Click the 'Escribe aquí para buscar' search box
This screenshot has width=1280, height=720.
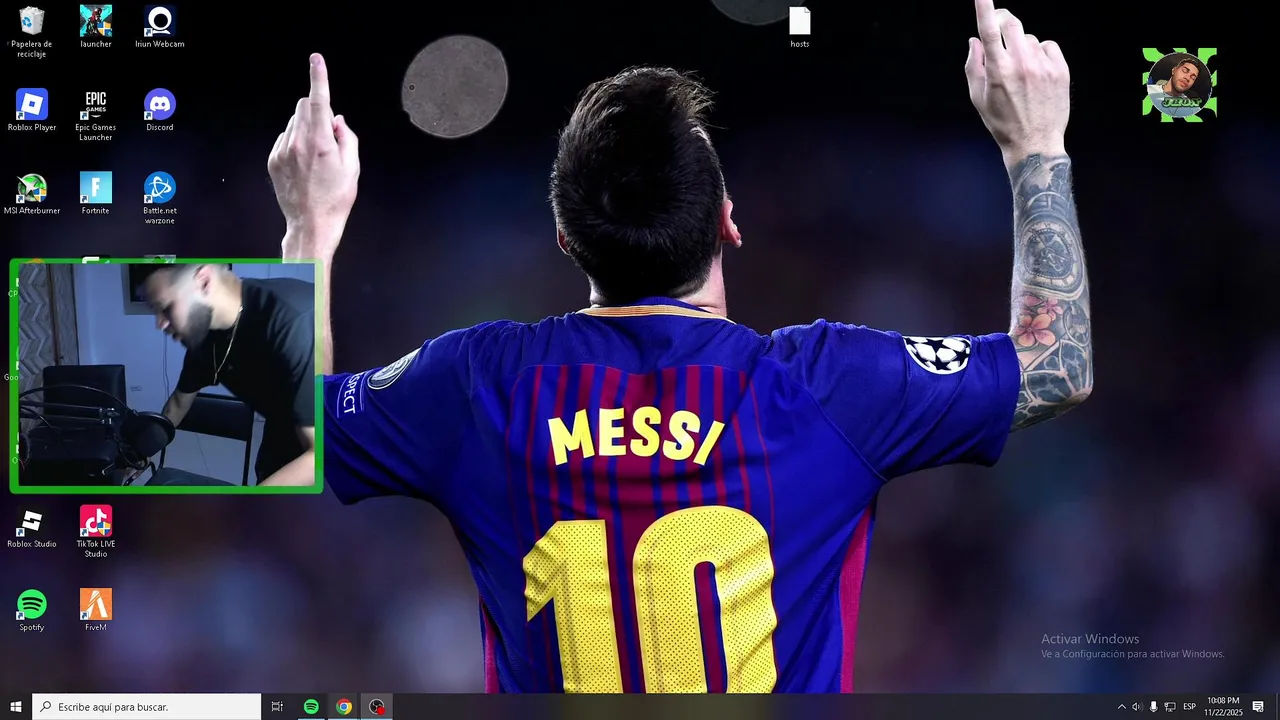(147, 707)
